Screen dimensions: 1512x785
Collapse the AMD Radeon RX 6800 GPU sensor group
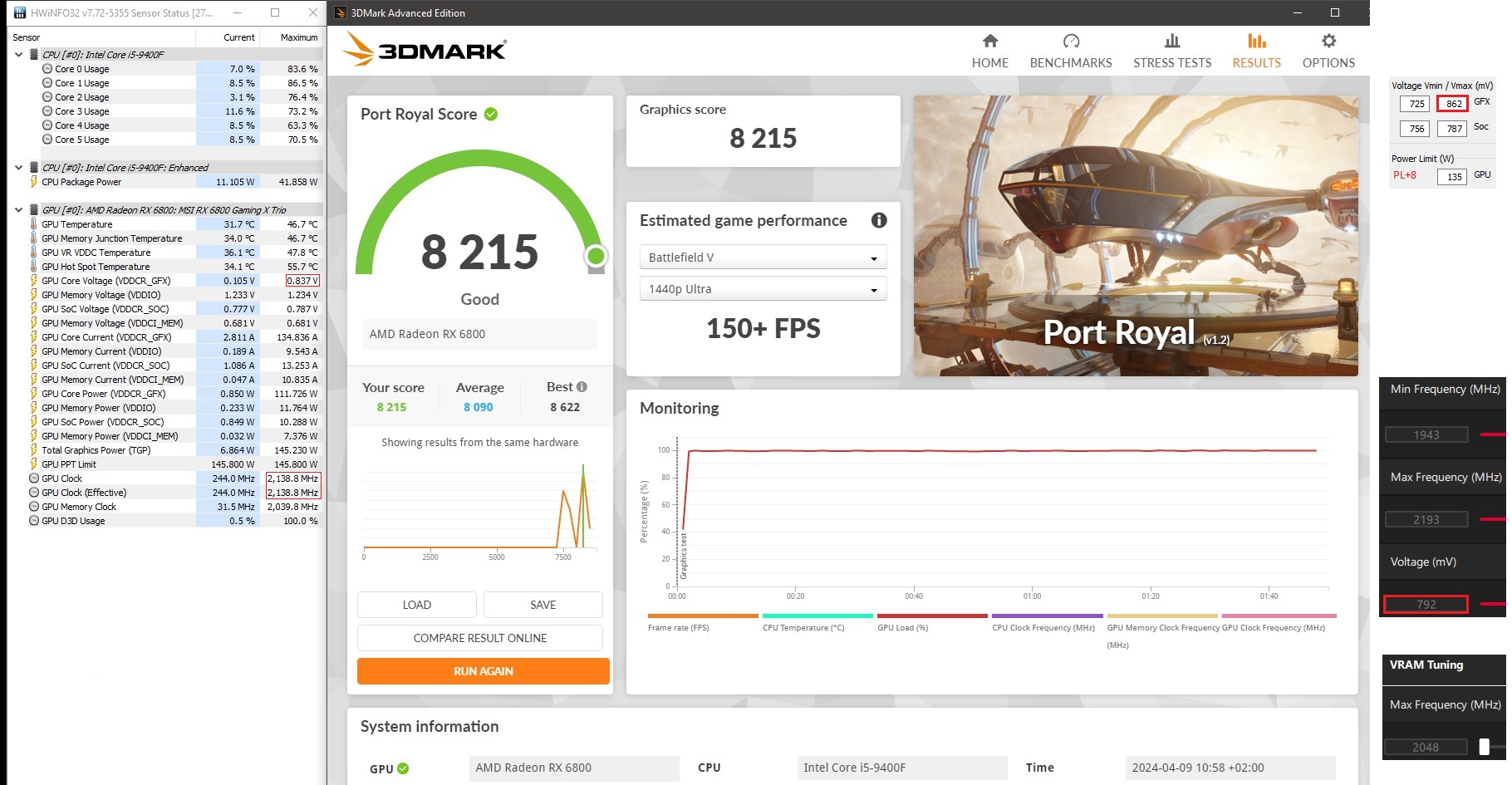(x=18, y=210)
